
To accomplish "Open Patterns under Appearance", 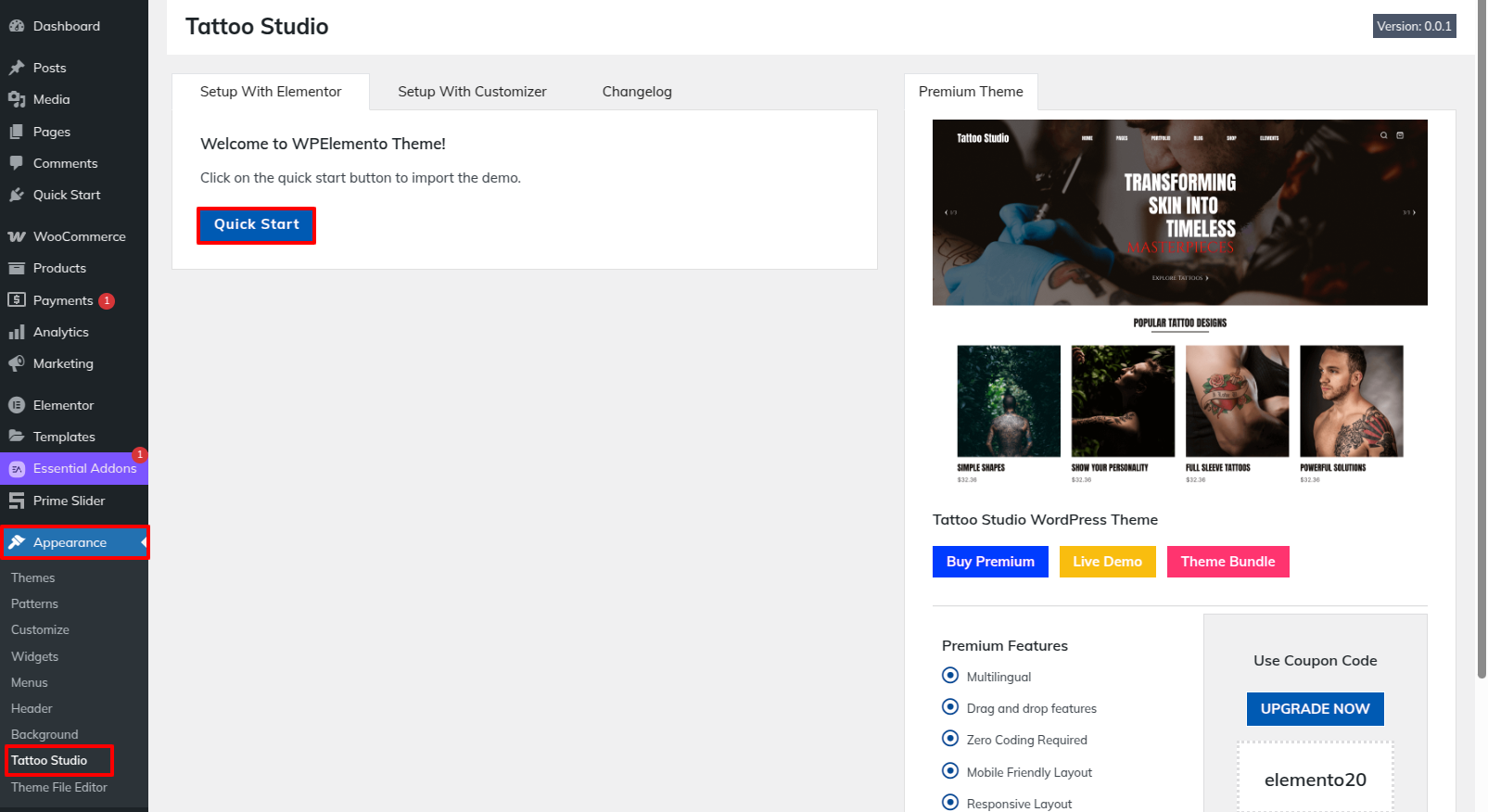I will pyautogui.click(x=34, y=603).
